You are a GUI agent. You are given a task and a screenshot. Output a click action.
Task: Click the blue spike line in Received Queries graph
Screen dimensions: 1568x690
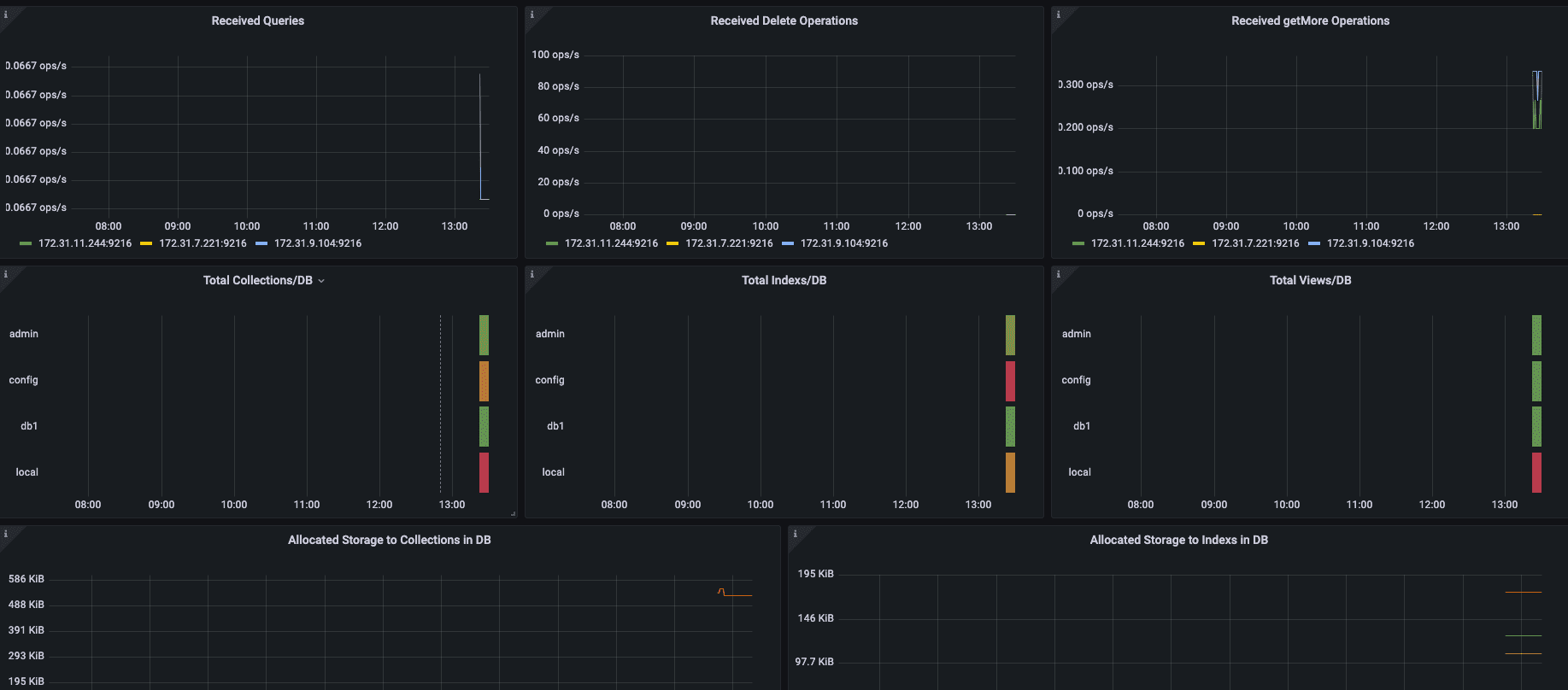click(480, 137)
